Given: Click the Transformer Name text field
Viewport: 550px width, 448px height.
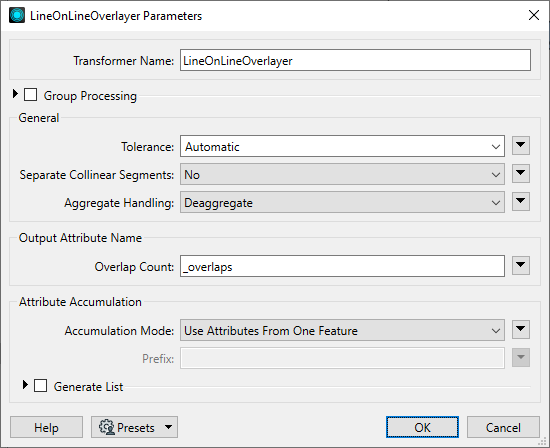Looking at the screenshot, I should tap(355, 60).
